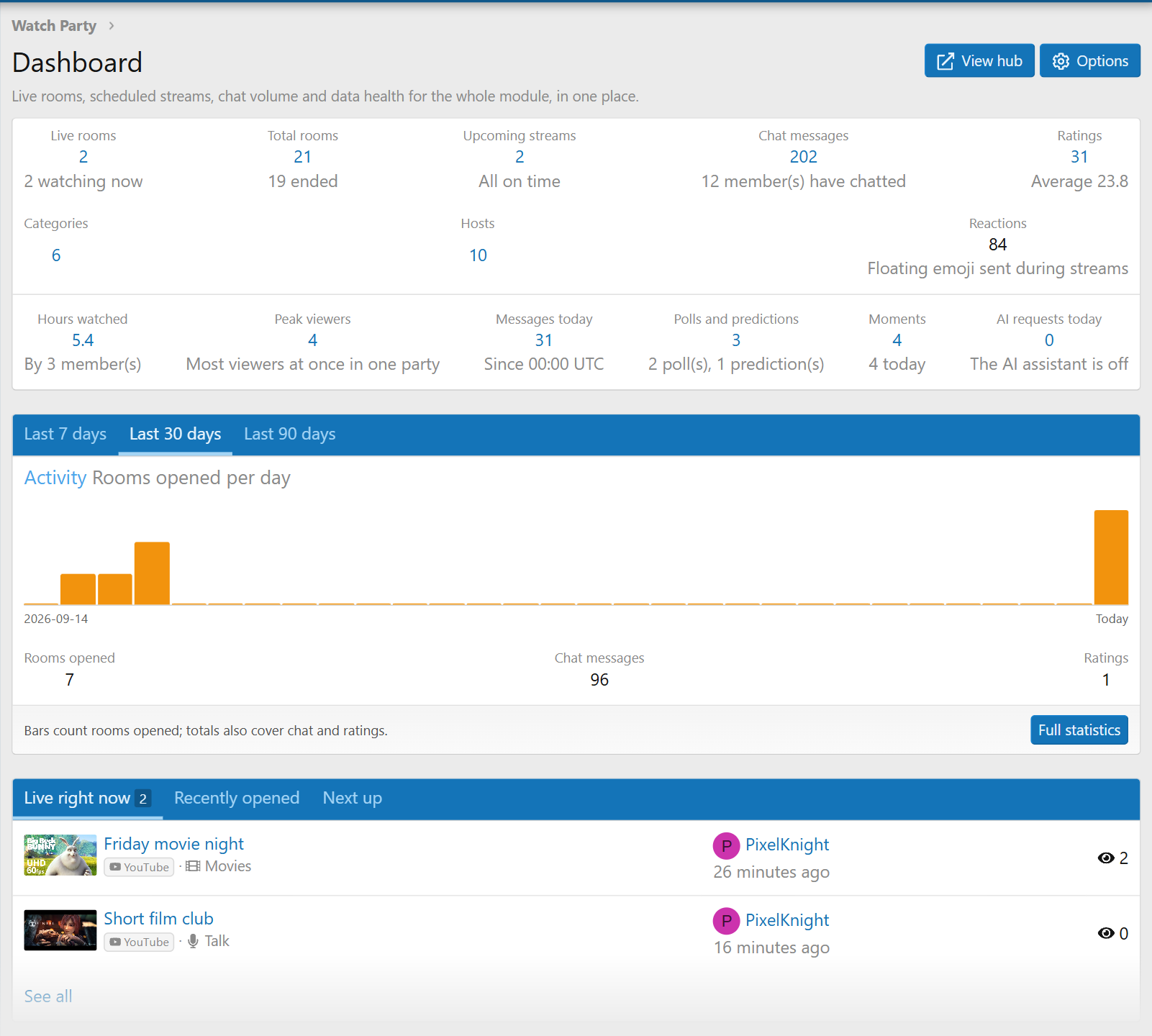
Task: Open the Friday movie night room
Action: pyautogui.click(x=173, y=844)
